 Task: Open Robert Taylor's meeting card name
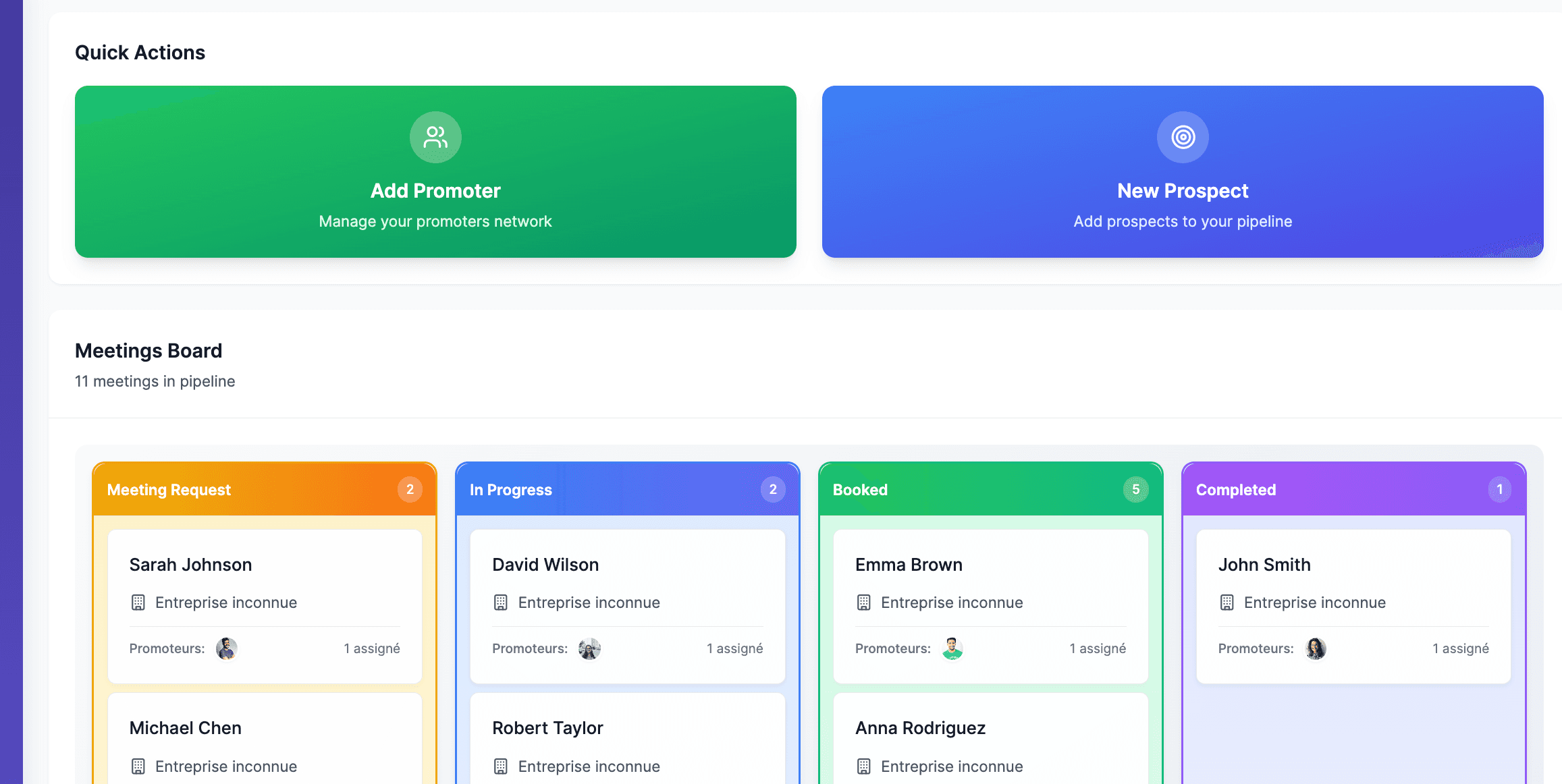tap(547, 728)
